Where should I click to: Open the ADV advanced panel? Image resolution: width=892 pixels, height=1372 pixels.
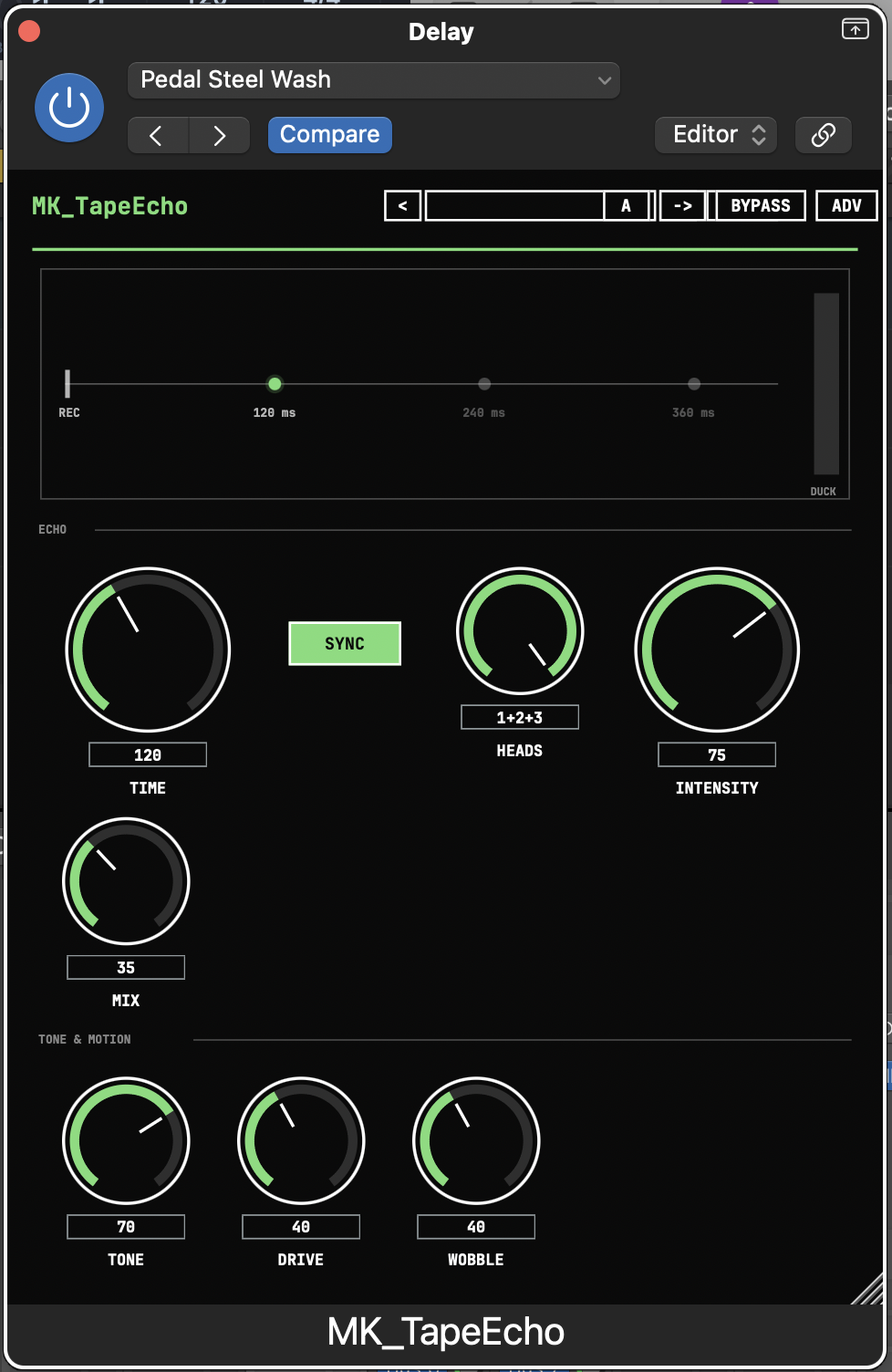(x=846, y=206)
